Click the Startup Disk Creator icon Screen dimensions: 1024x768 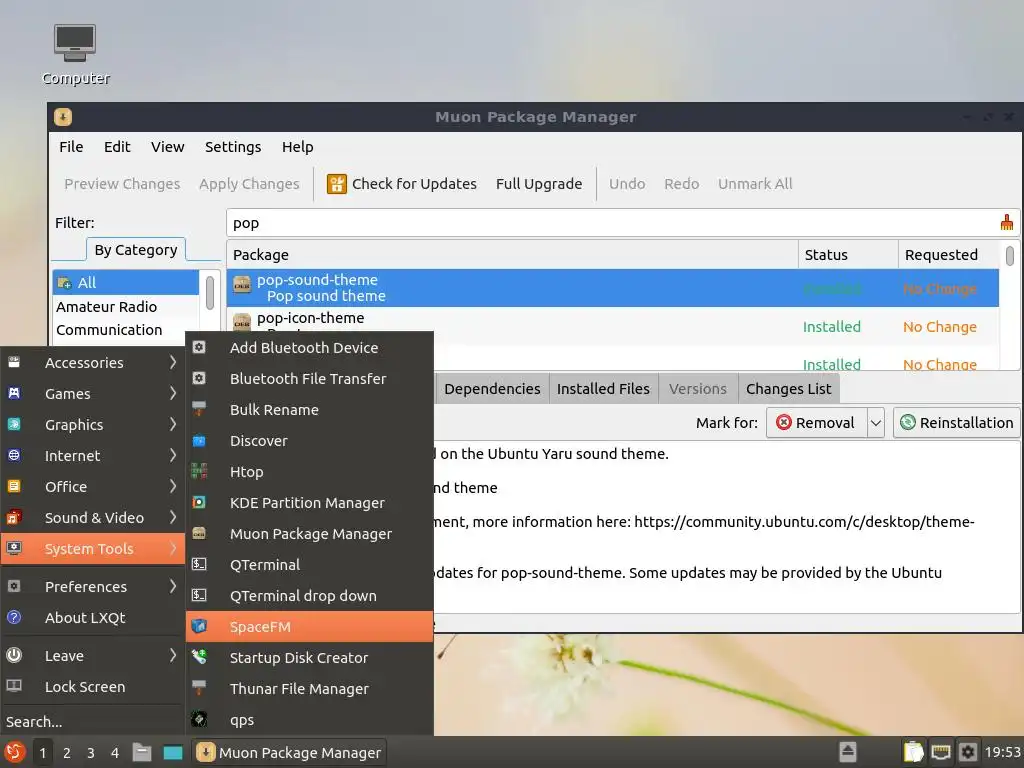tap(199, 657)
